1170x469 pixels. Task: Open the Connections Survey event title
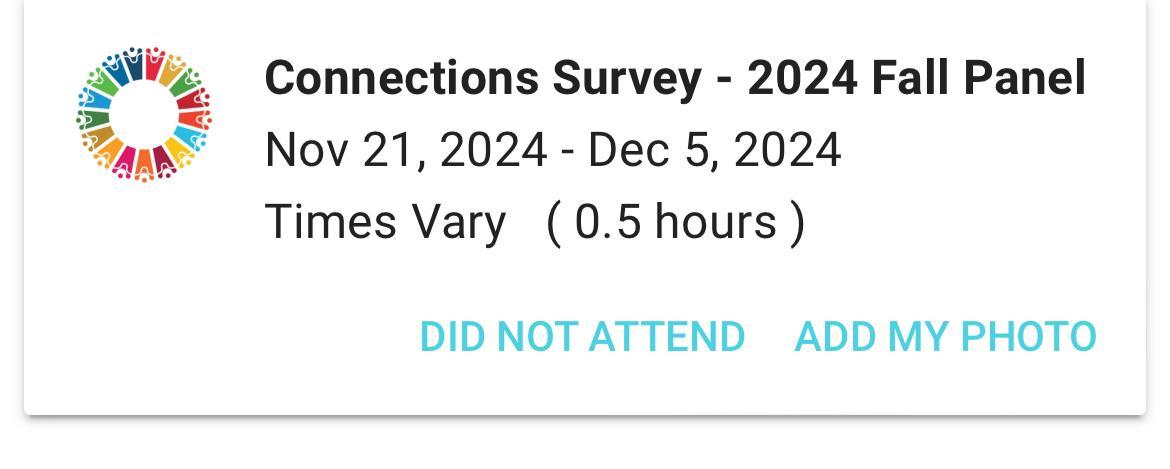674,78
